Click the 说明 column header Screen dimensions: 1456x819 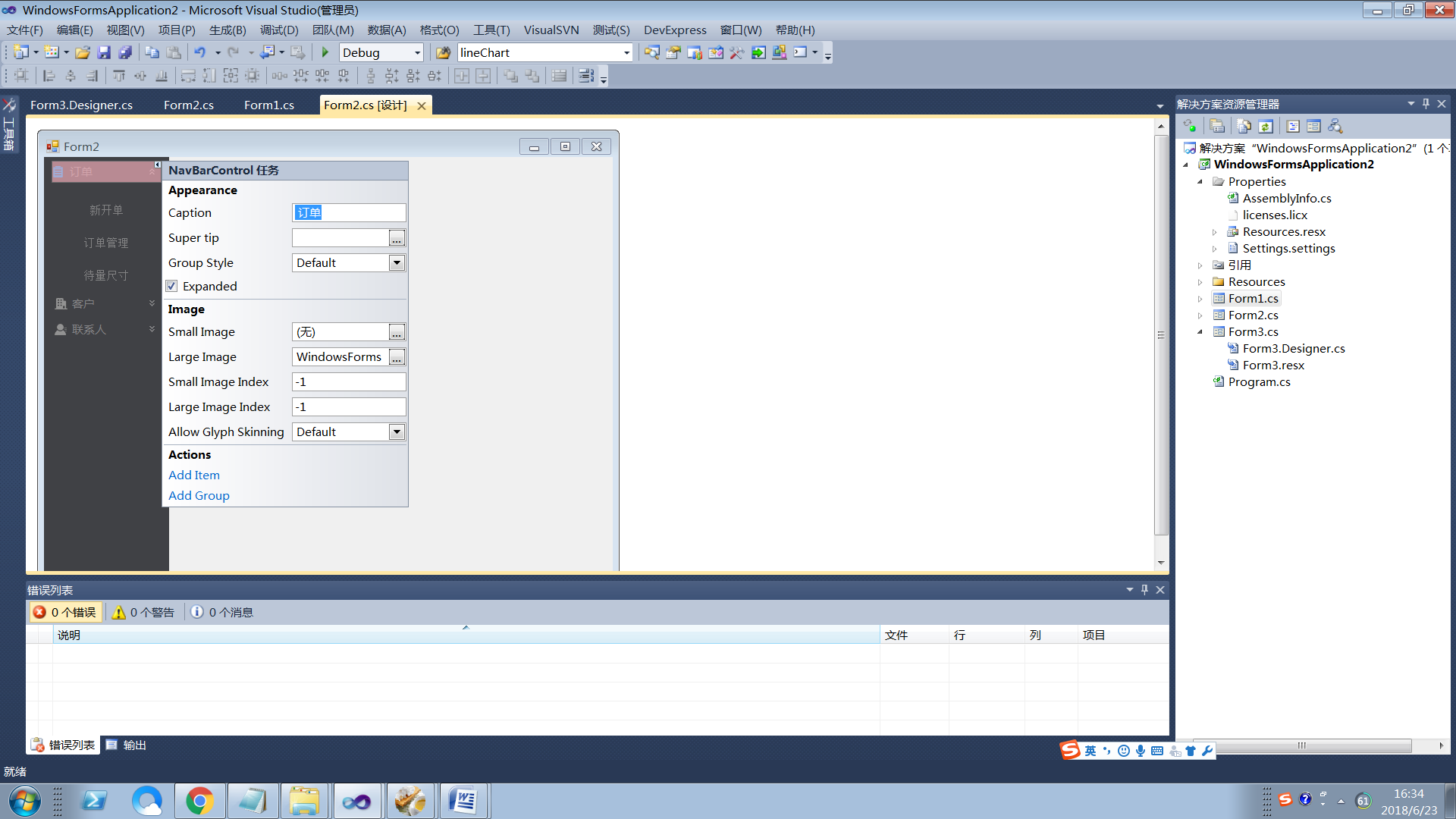point(466,635)
